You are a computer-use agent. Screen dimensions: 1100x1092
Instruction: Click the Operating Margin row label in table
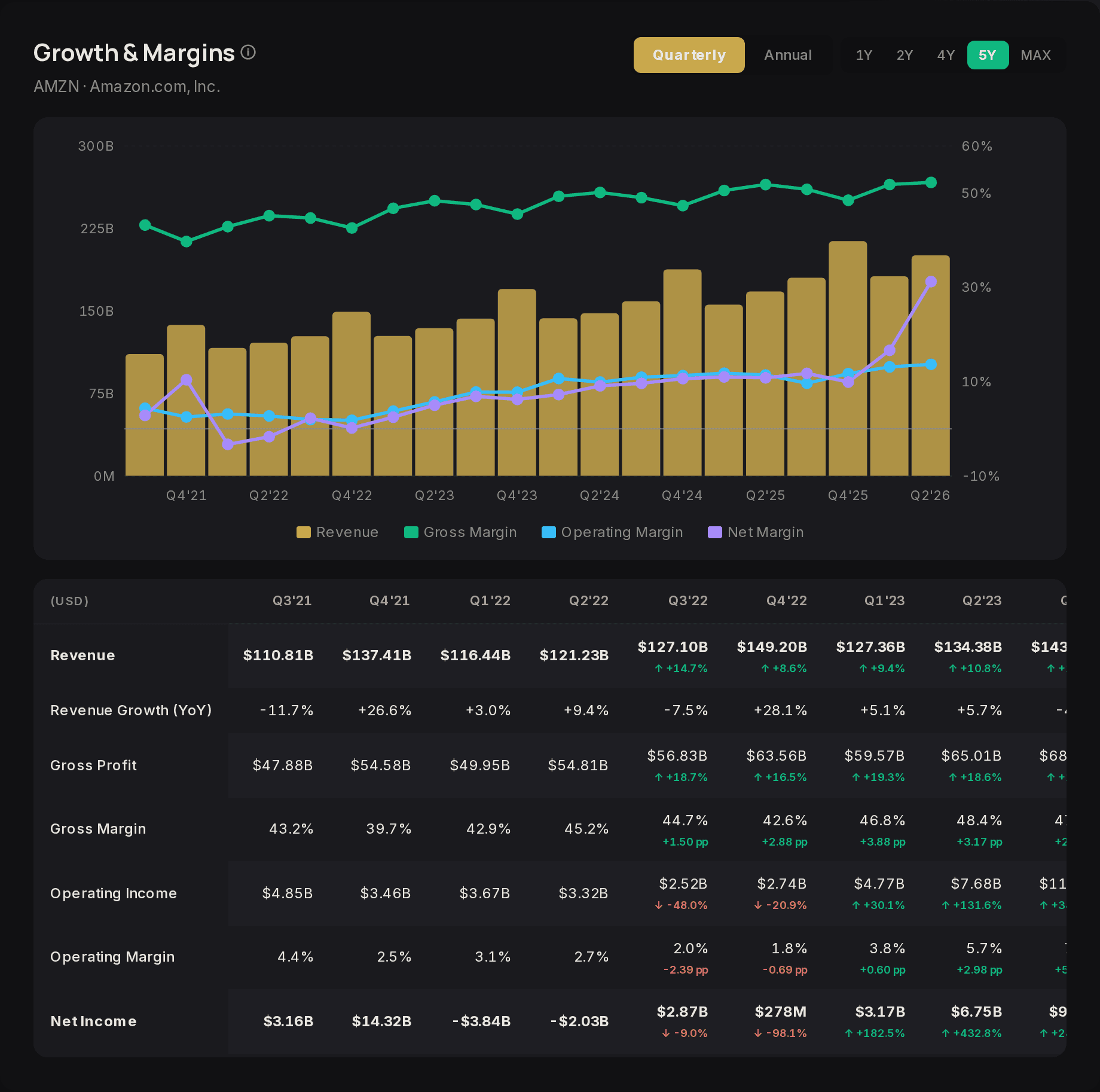[x=112, y=957]
